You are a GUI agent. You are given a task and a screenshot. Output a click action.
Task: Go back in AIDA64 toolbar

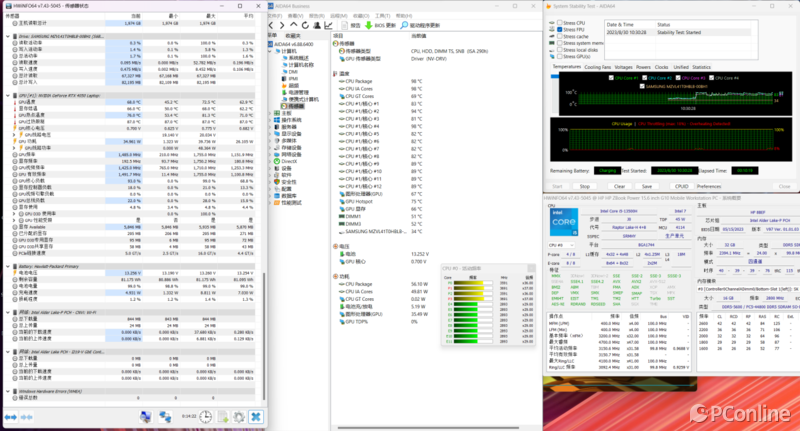click(x=271, y=25)
